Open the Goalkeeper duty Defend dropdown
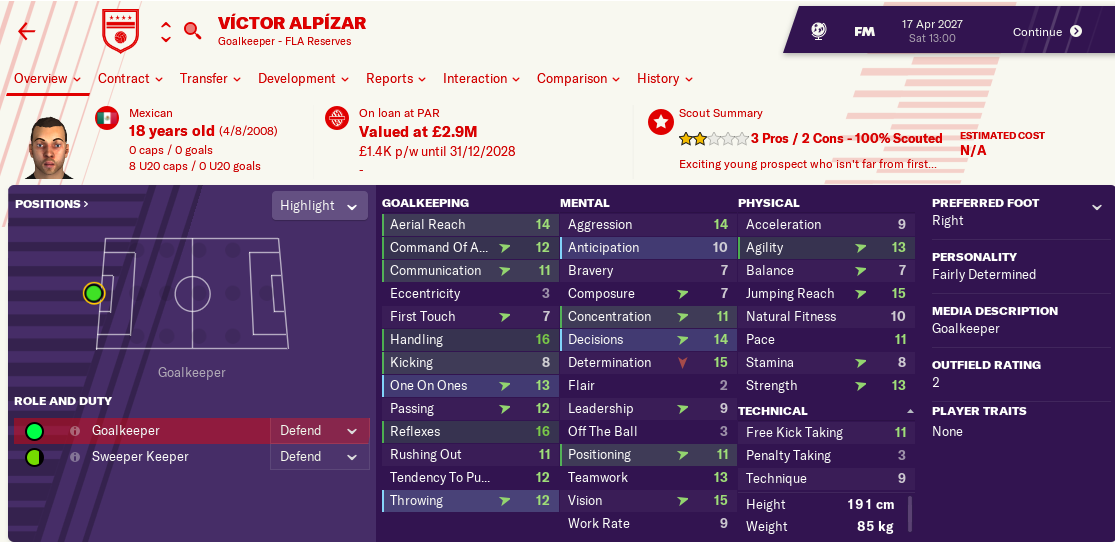The width and height of the screenshot is (1115, 542). [319, 431]
